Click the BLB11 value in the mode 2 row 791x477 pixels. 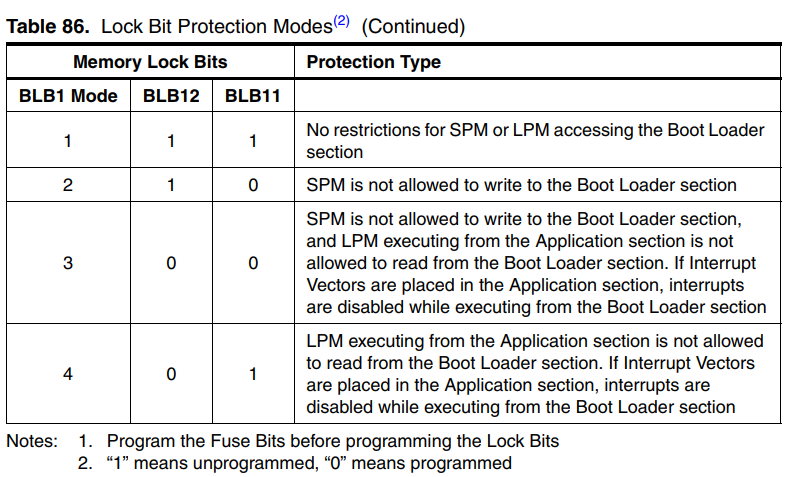pos(252,185)
